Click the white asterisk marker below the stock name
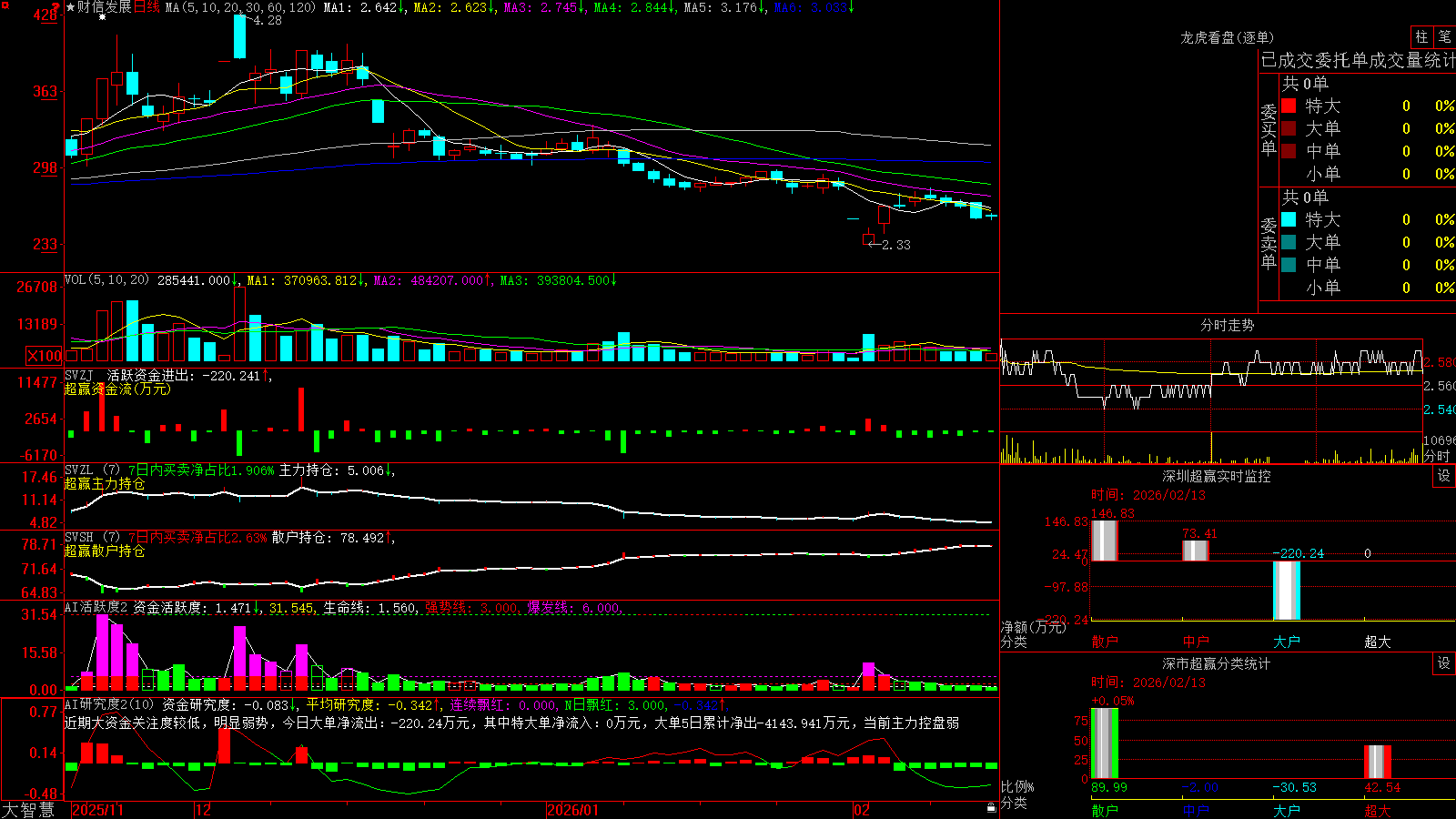Viewport: 1456px width, 819px height. [x=102, y=17]
